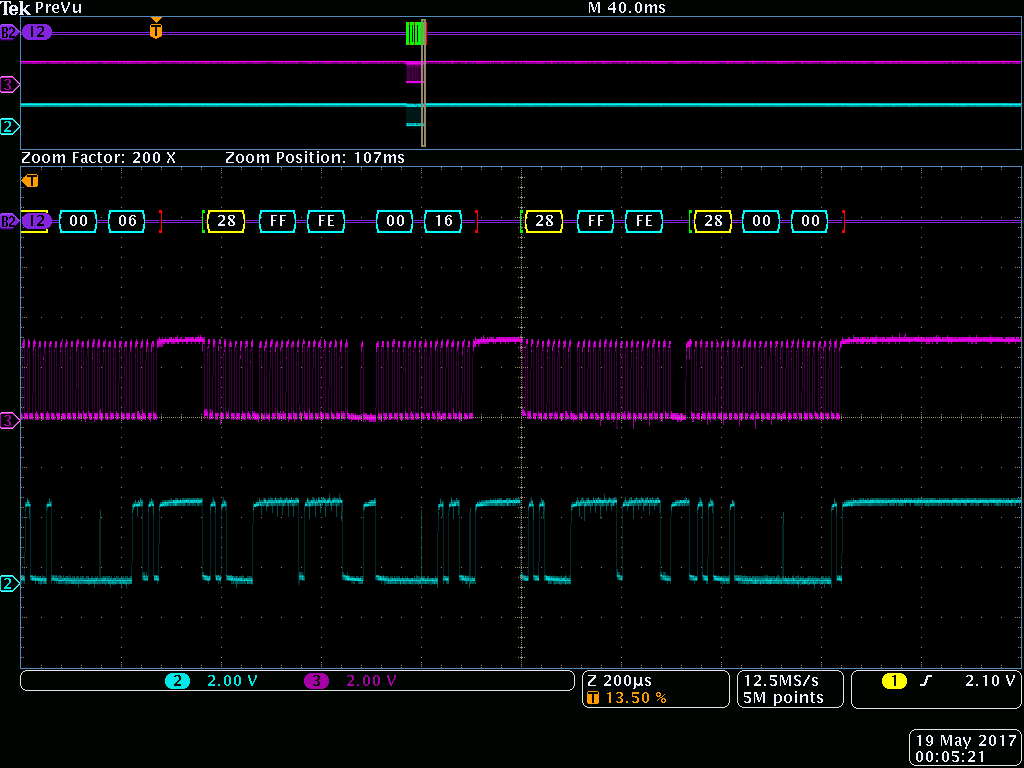Select the channel 2 marker in the zoom view

coord(8,583)
